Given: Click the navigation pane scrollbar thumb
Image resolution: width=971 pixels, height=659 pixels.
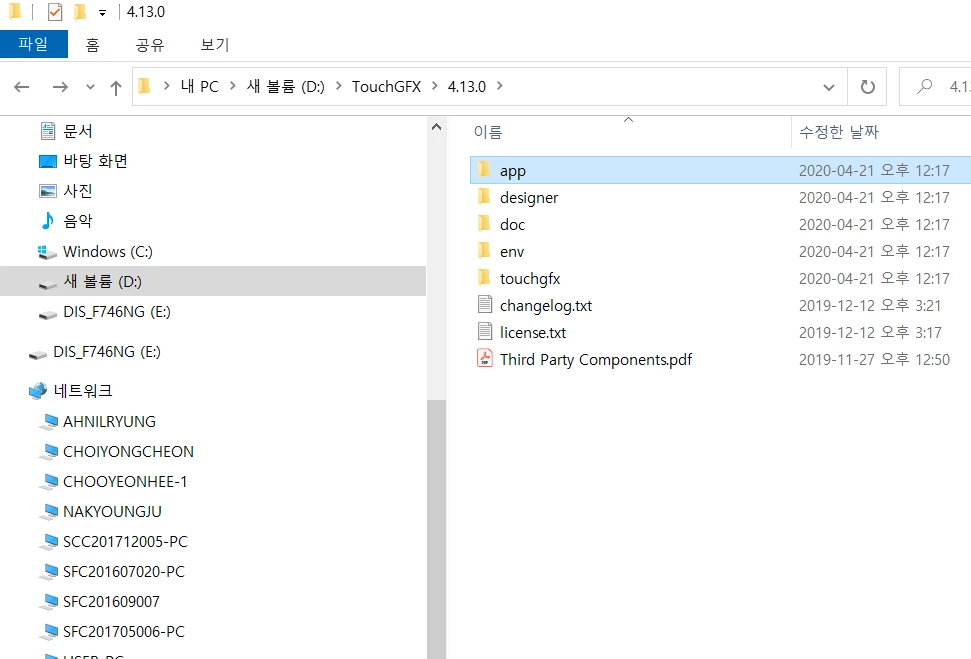Looking at the screenshot, I should pos(436,530).
